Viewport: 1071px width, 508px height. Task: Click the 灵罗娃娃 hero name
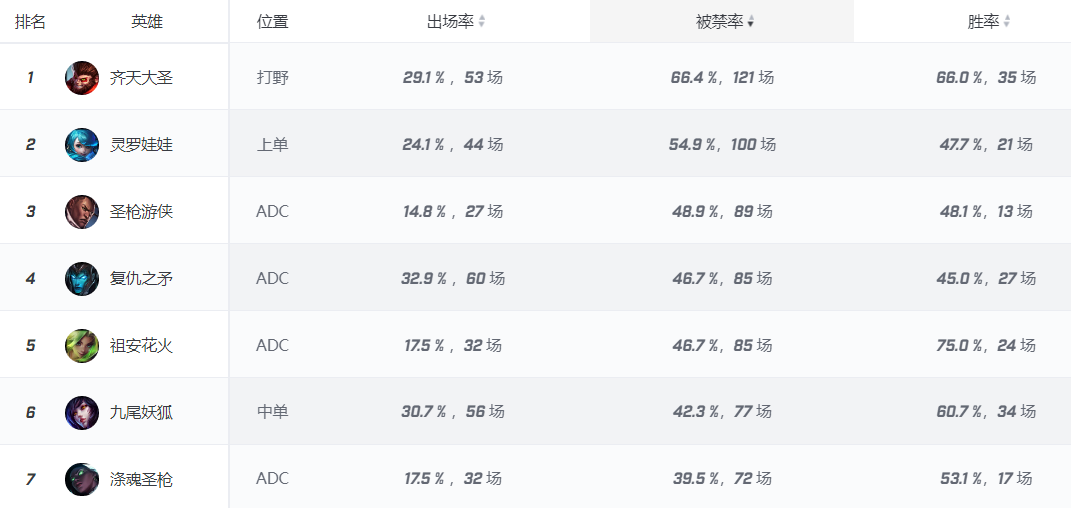(x=141, y=145)
